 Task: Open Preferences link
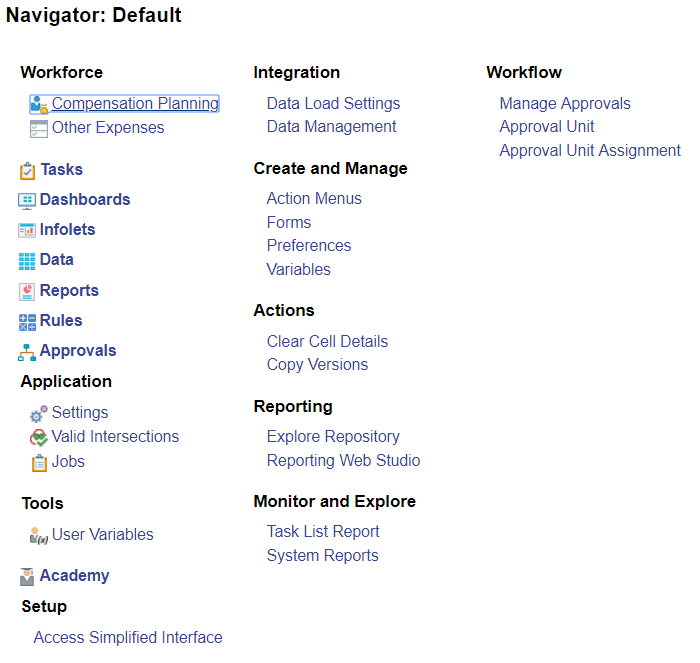(x=309, y=246)
